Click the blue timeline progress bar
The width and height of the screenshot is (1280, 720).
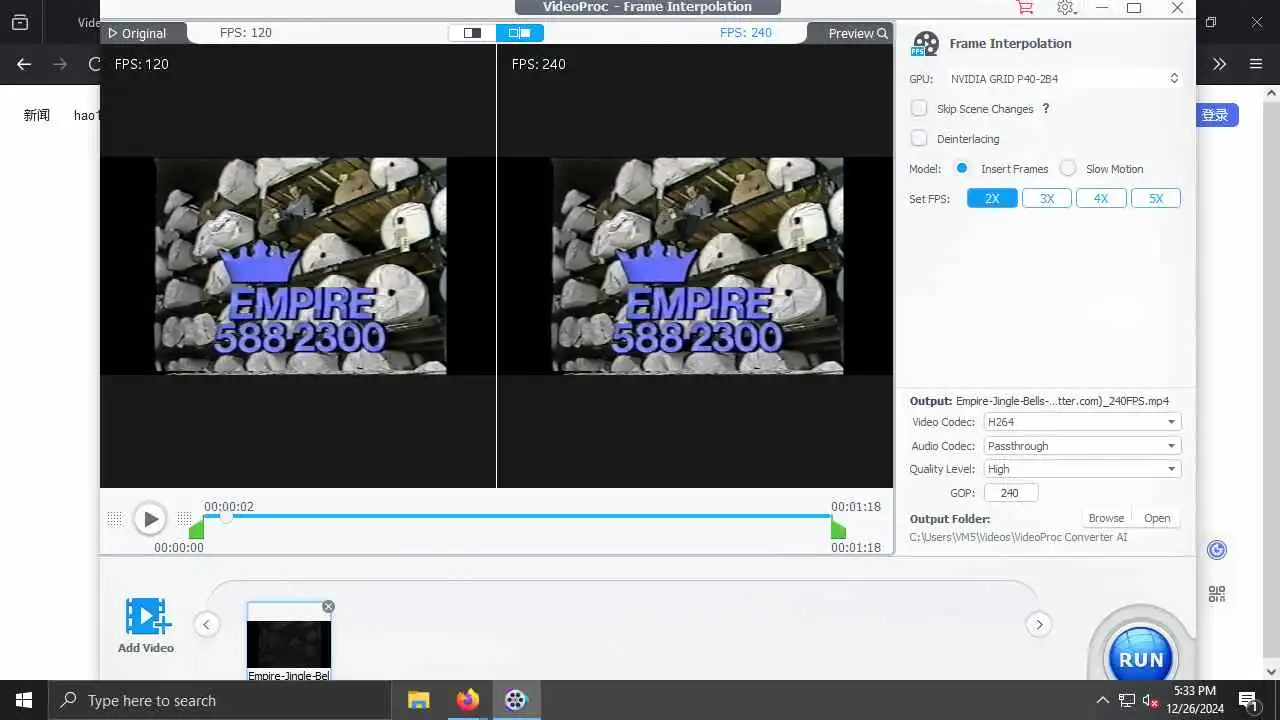tap(517, 516)
